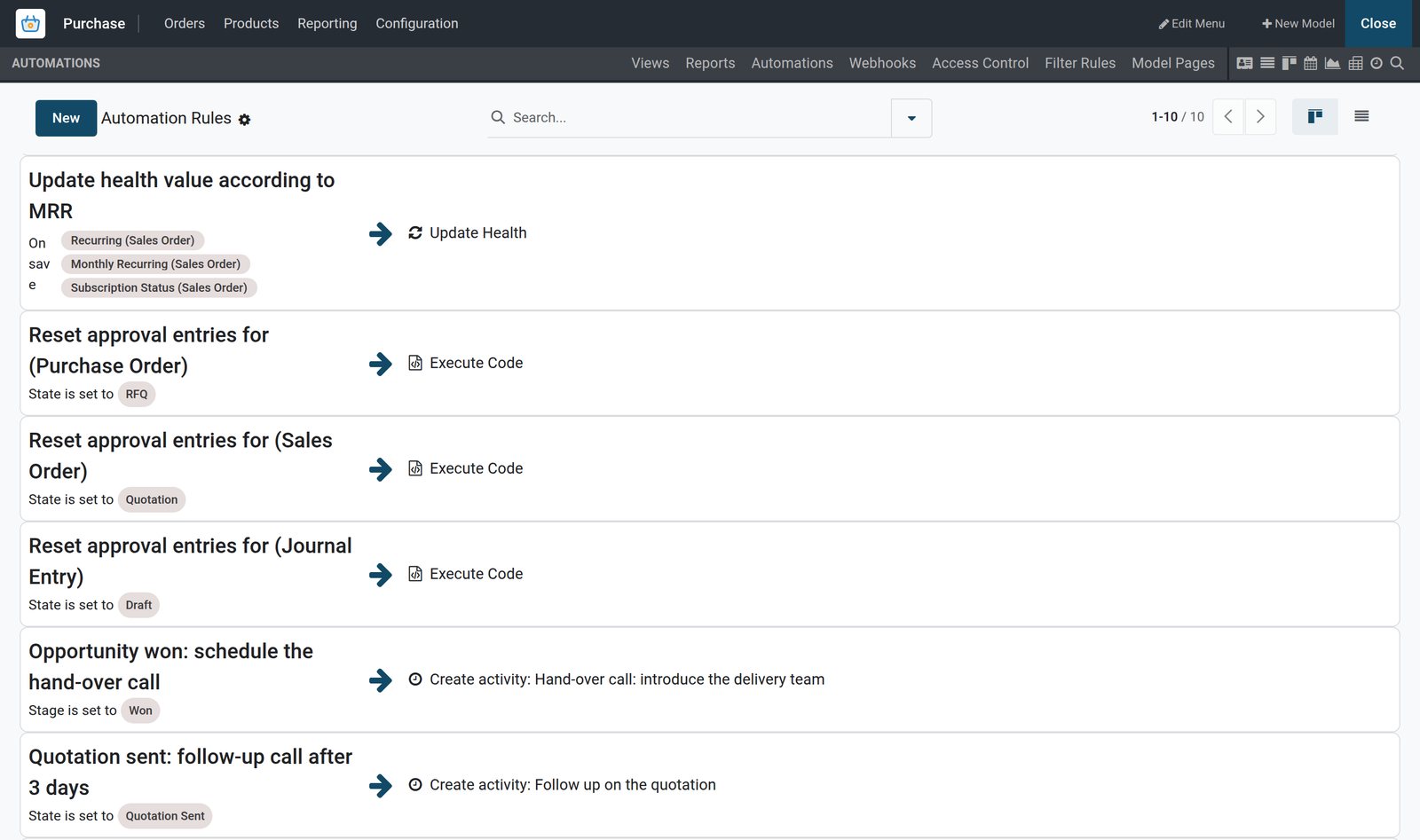Open the Views tab in Studio bar

(651, 63)
